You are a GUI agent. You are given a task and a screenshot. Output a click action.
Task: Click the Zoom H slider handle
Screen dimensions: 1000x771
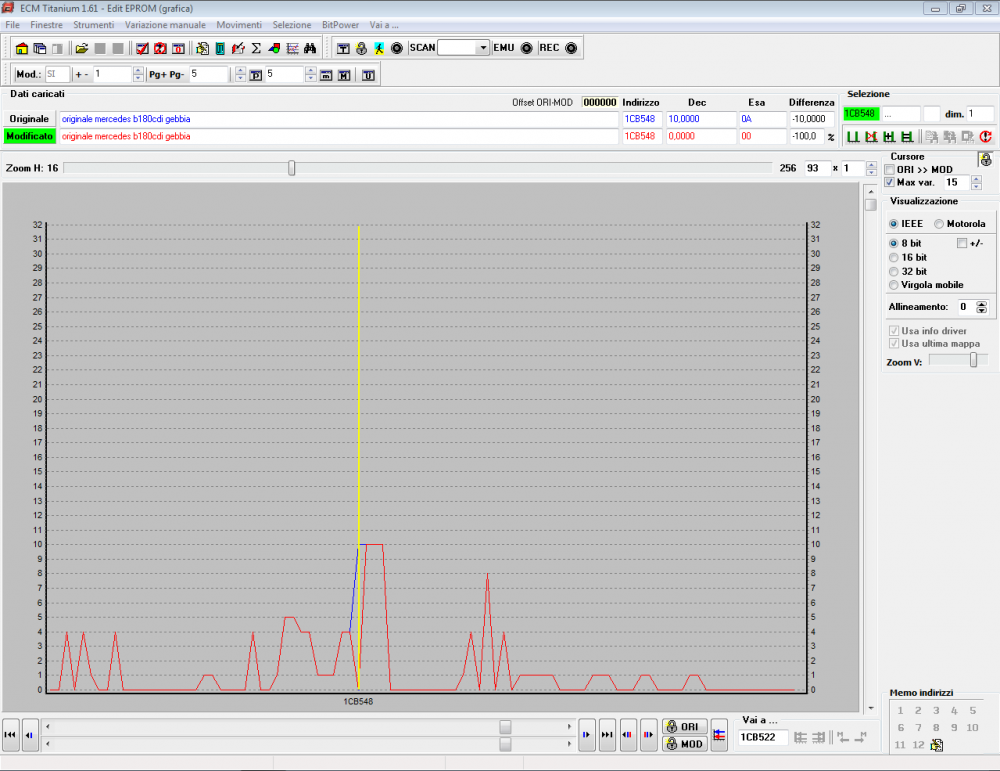pos(292,168)
